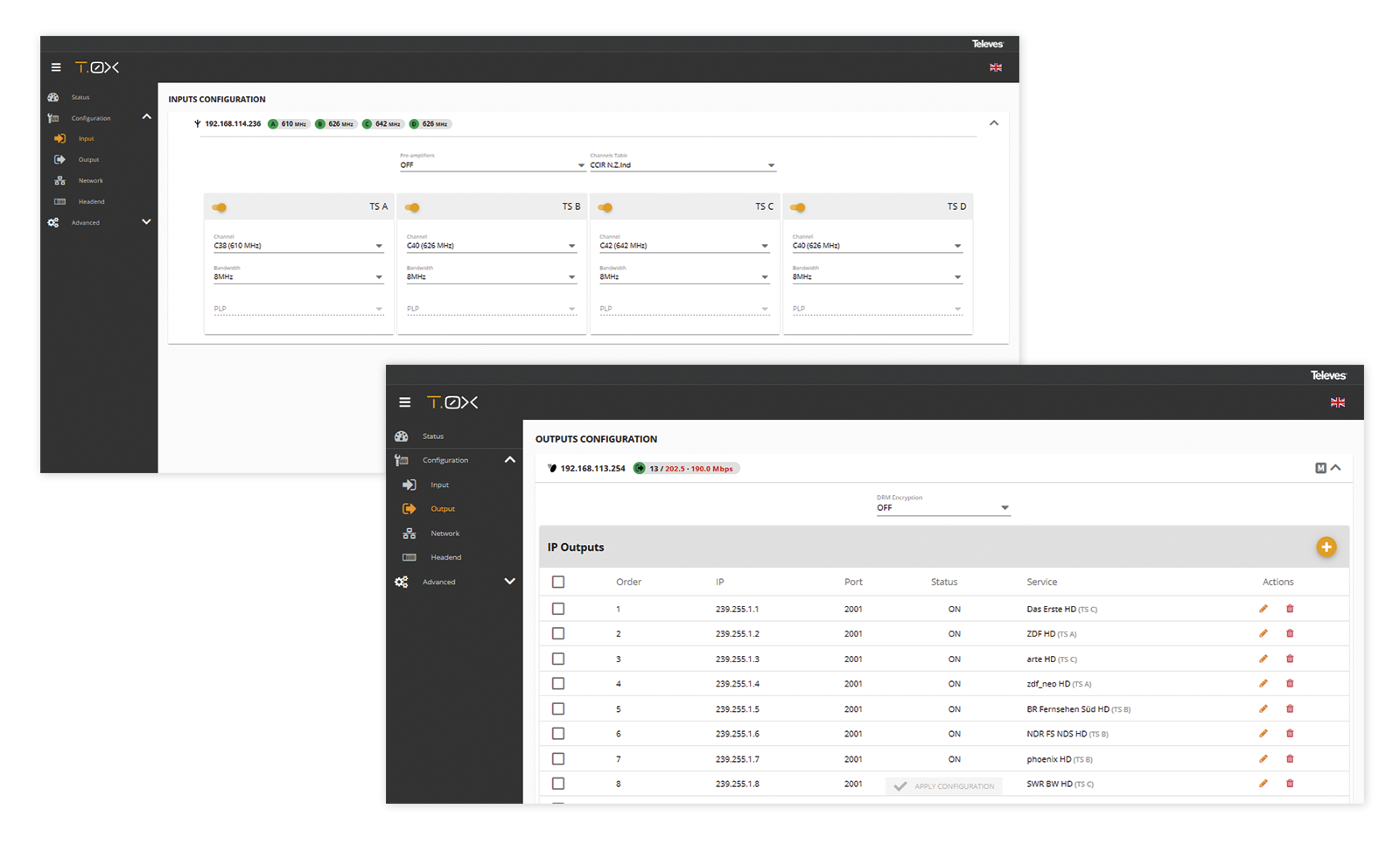Open the DRM Encryption dropdown

pos(943,505)
